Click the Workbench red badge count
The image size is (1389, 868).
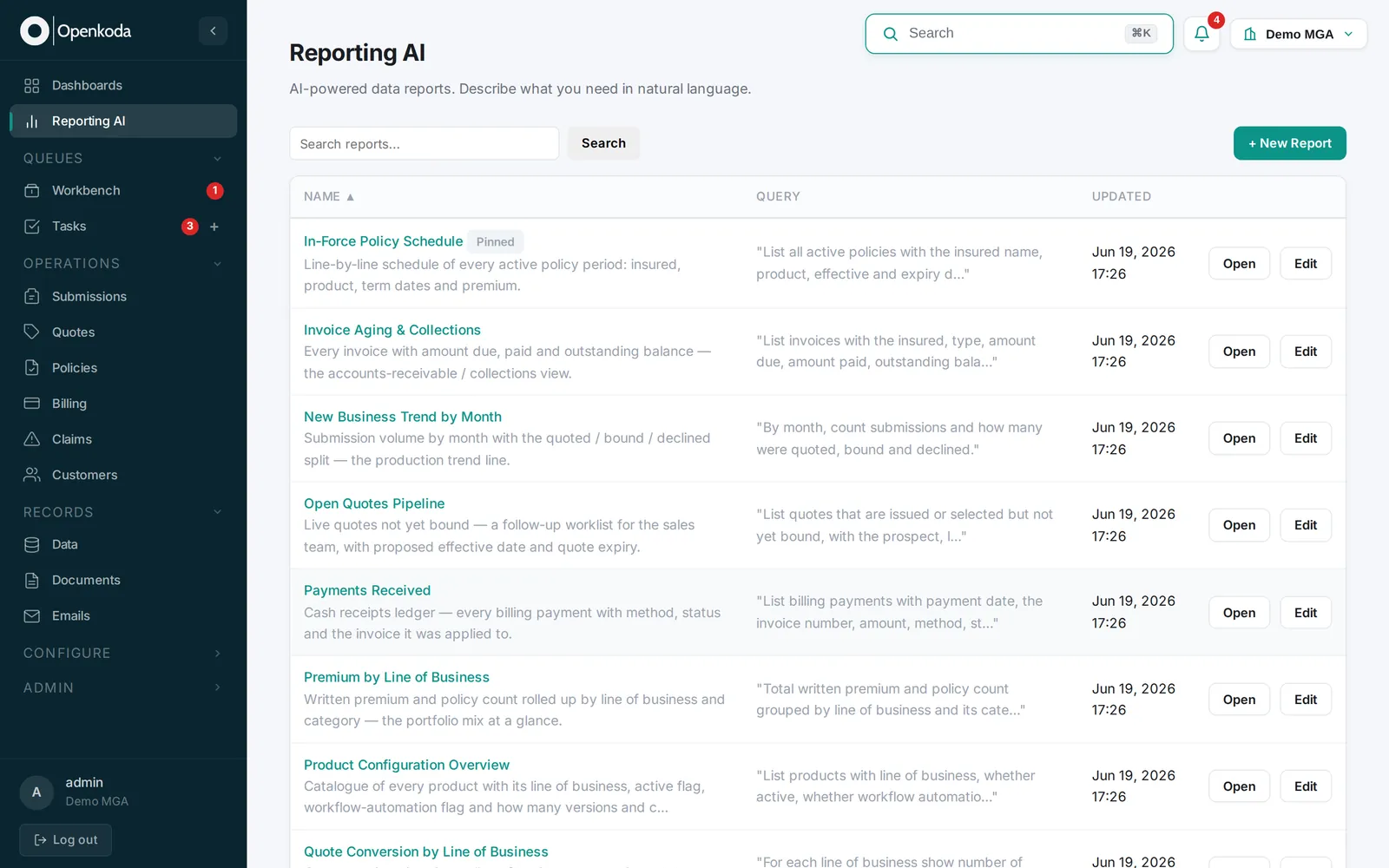click(214, 190)
